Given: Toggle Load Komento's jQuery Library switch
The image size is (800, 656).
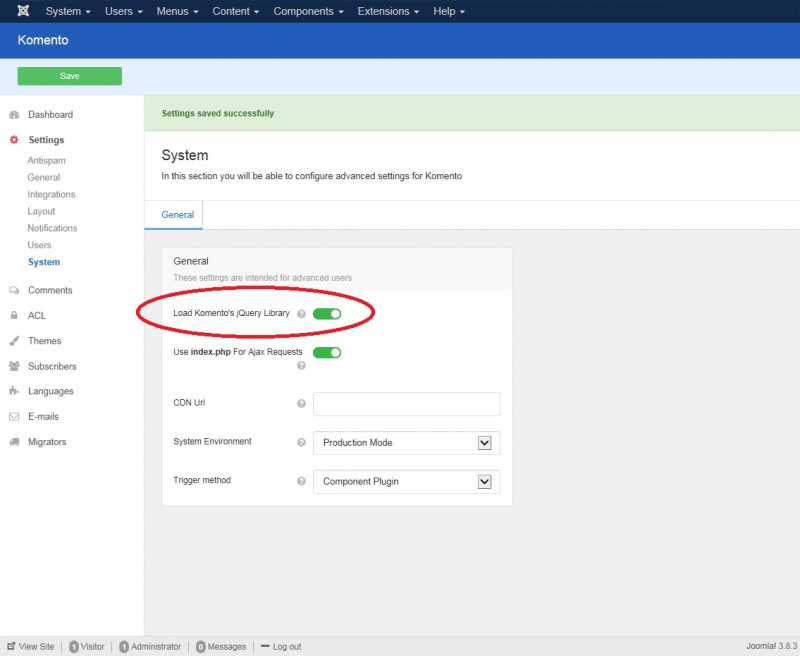Looking at the screenshot, I should [327, 314].
